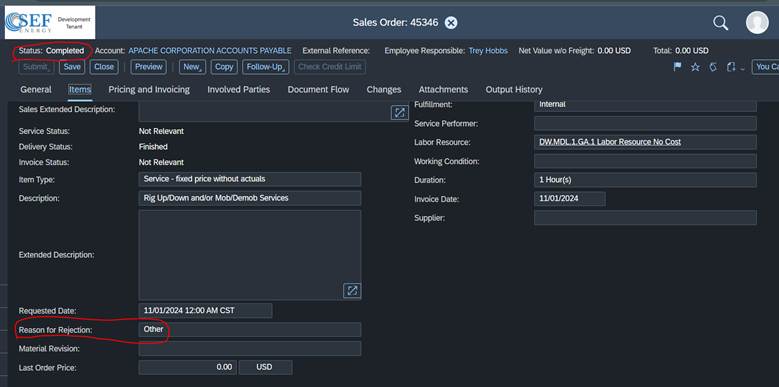
Task: Click Net Value '0.00 USD' text
Action: click(614, 51)
